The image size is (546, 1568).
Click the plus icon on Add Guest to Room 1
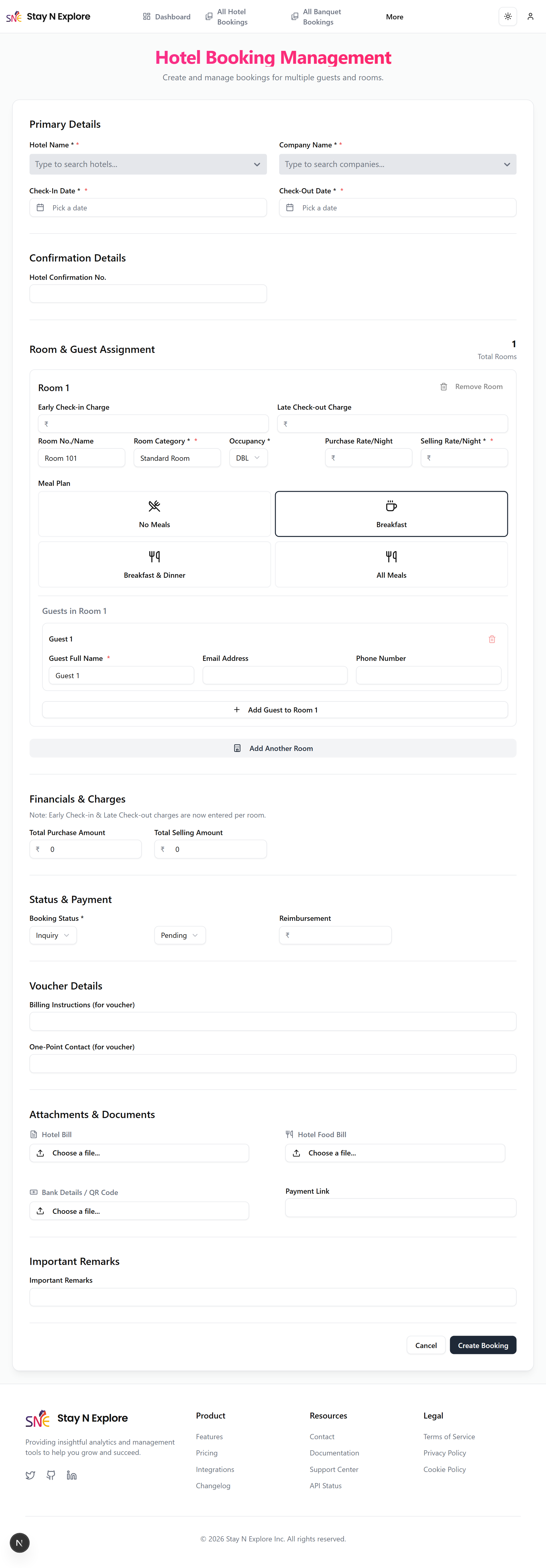[x=237, y=710]
